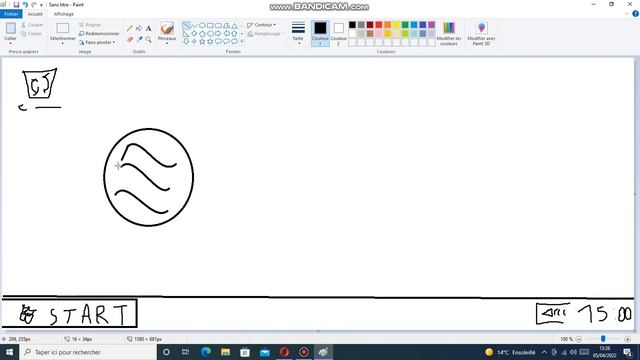Open Modifier les couleurs
Viewport: 640px width, 360px height.
pos(449,33)
